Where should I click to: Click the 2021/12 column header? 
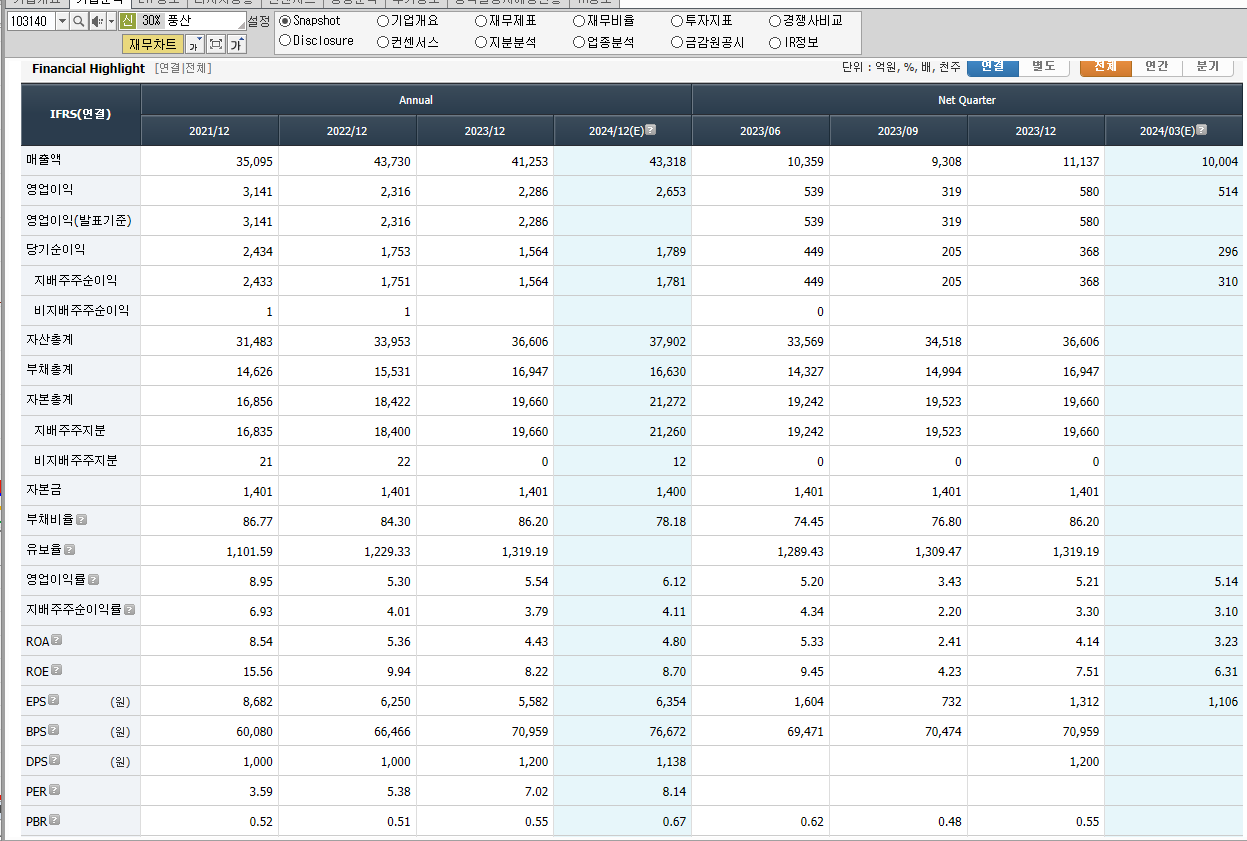(x=210, y=131)
